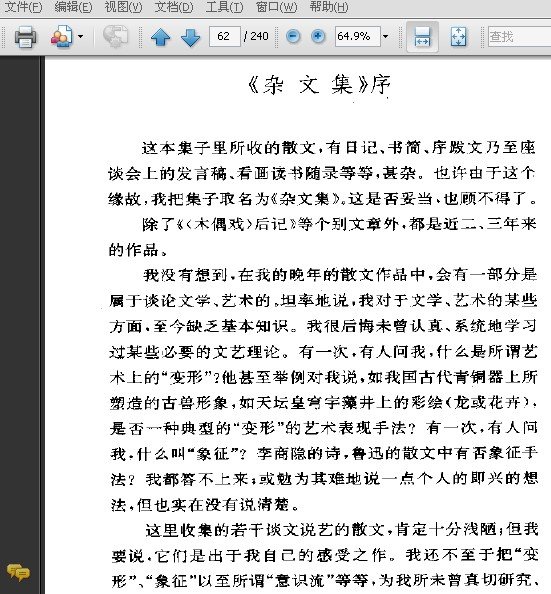Open the 文档(D) menu
Viewport: 551px width, 594px height.
click(x=174, y=7)
